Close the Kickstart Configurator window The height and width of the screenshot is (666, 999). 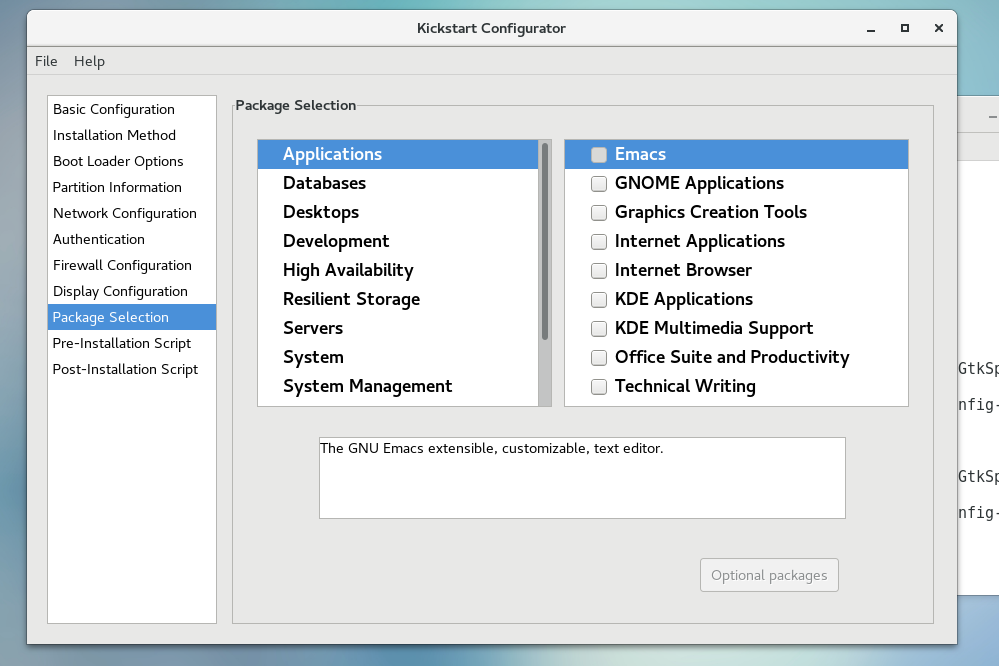(938, 28)
